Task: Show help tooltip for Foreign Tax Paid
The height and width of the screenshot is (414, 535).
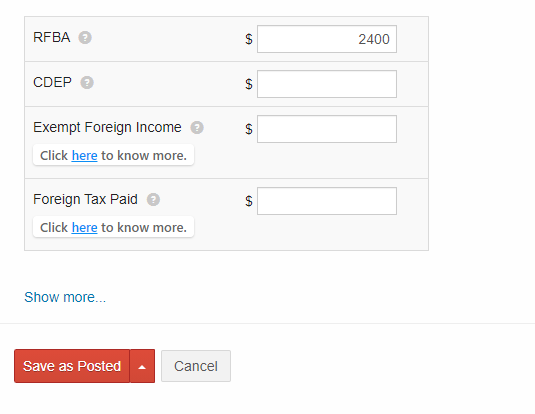Action: tap(153, 200)
